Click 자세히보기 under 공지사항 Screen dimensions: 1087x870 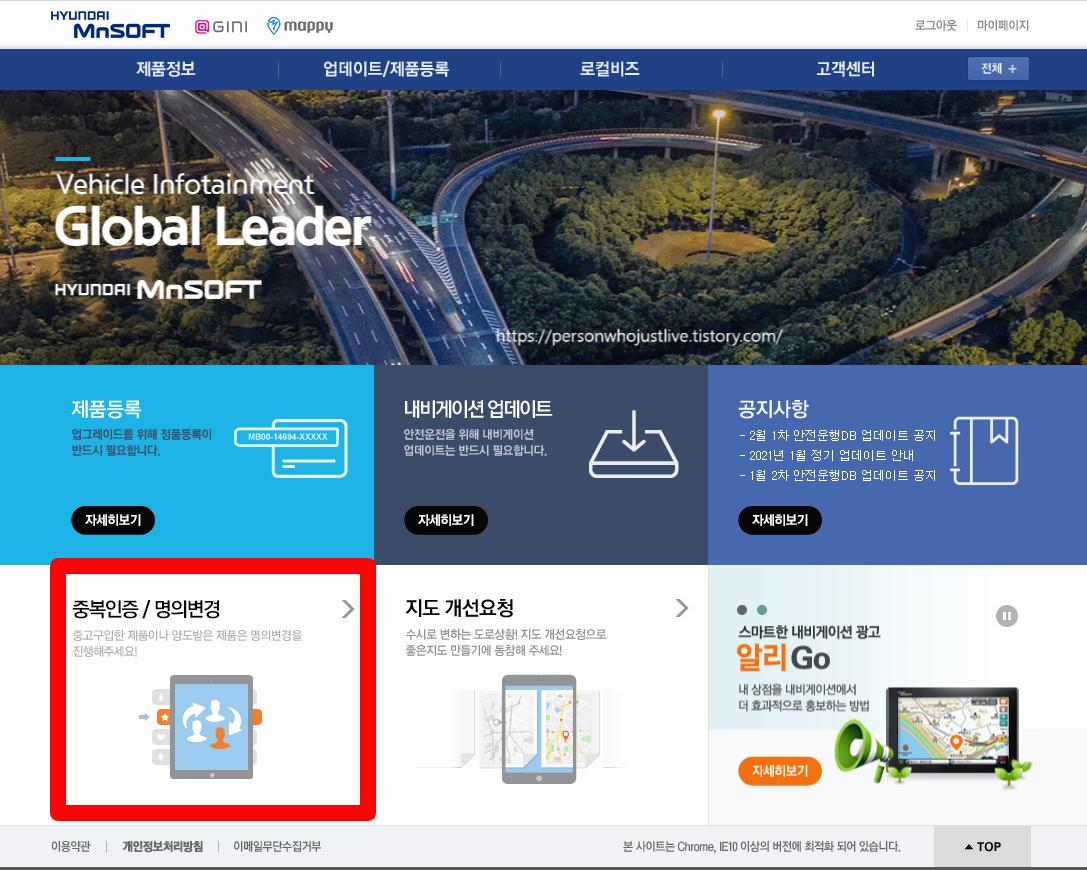click(780, 520)
